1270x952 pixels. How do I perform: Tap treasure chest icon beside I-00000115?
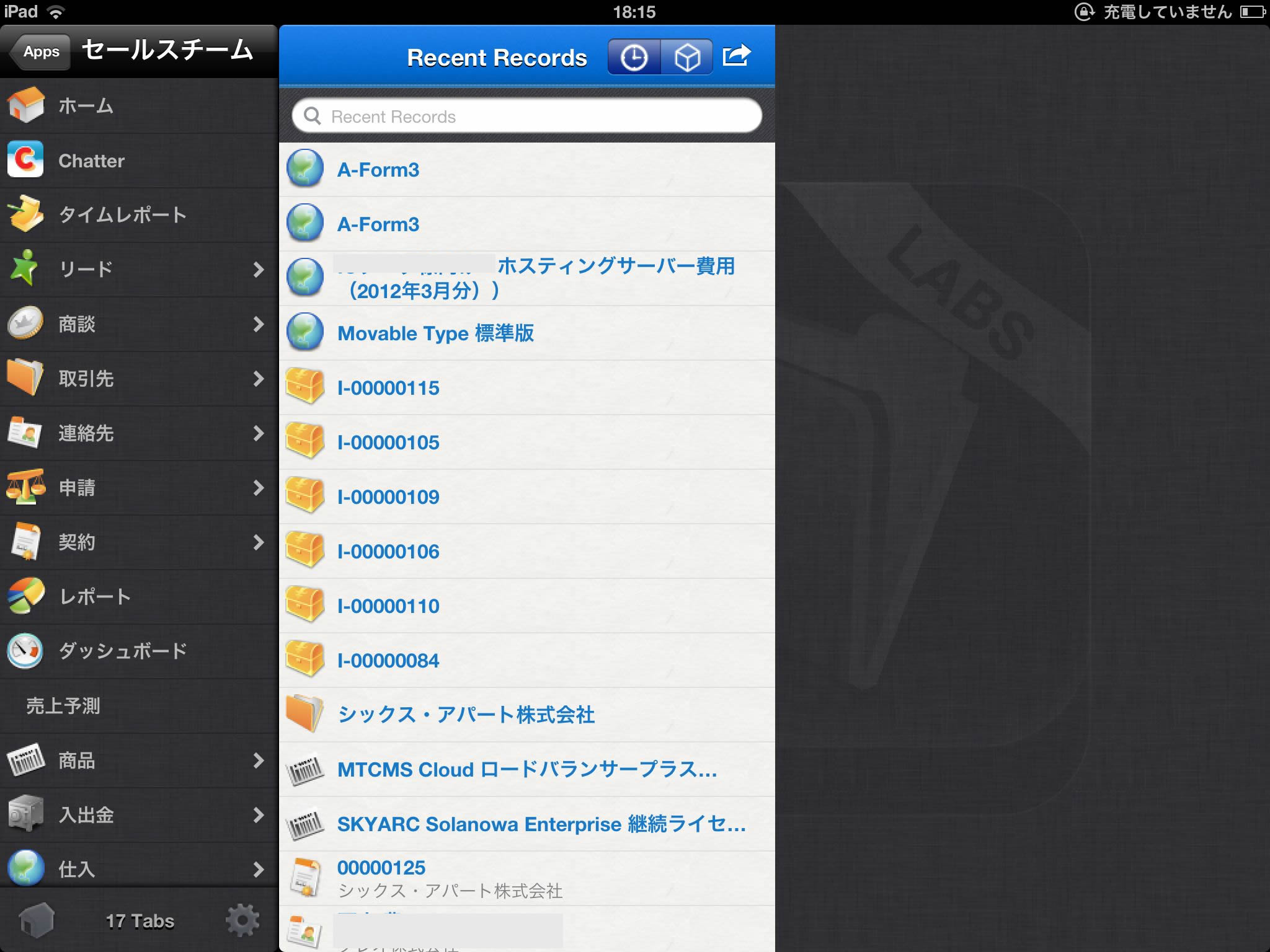click(304, 387)
